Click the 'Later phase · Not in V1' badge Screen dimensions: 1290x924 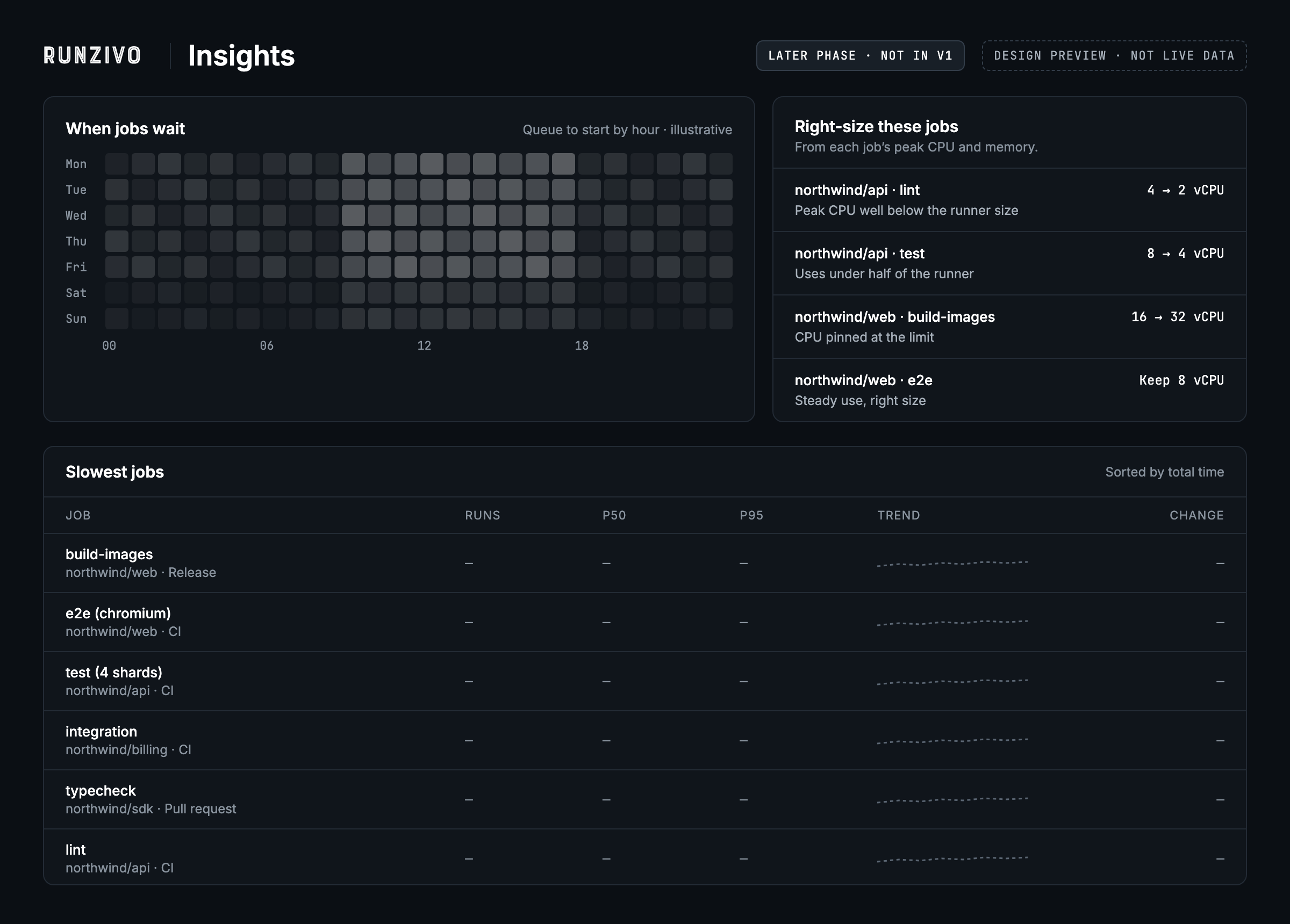click(x=860, y=56)
